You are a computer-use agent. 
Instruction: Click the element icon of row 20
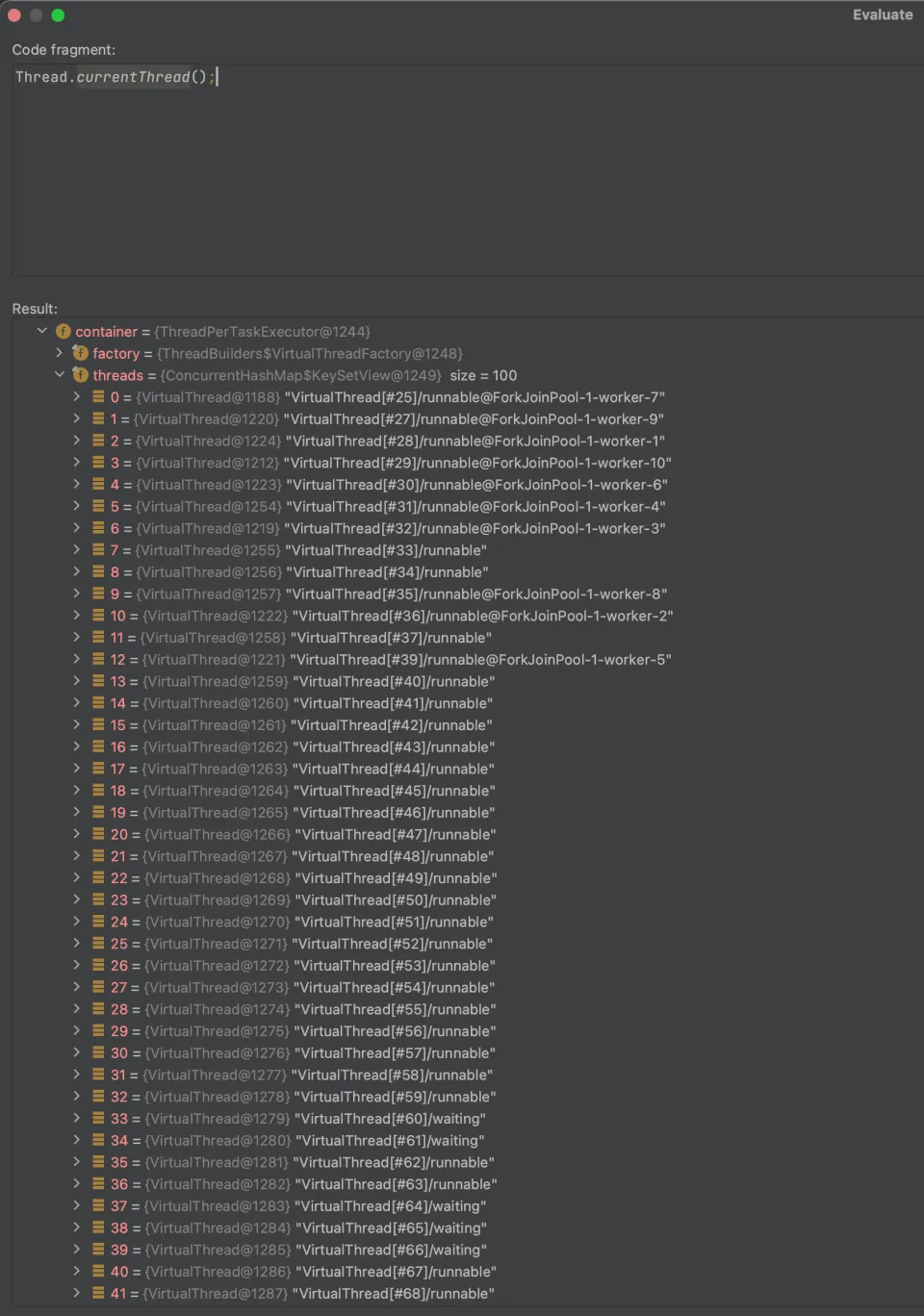coord(98,834)
